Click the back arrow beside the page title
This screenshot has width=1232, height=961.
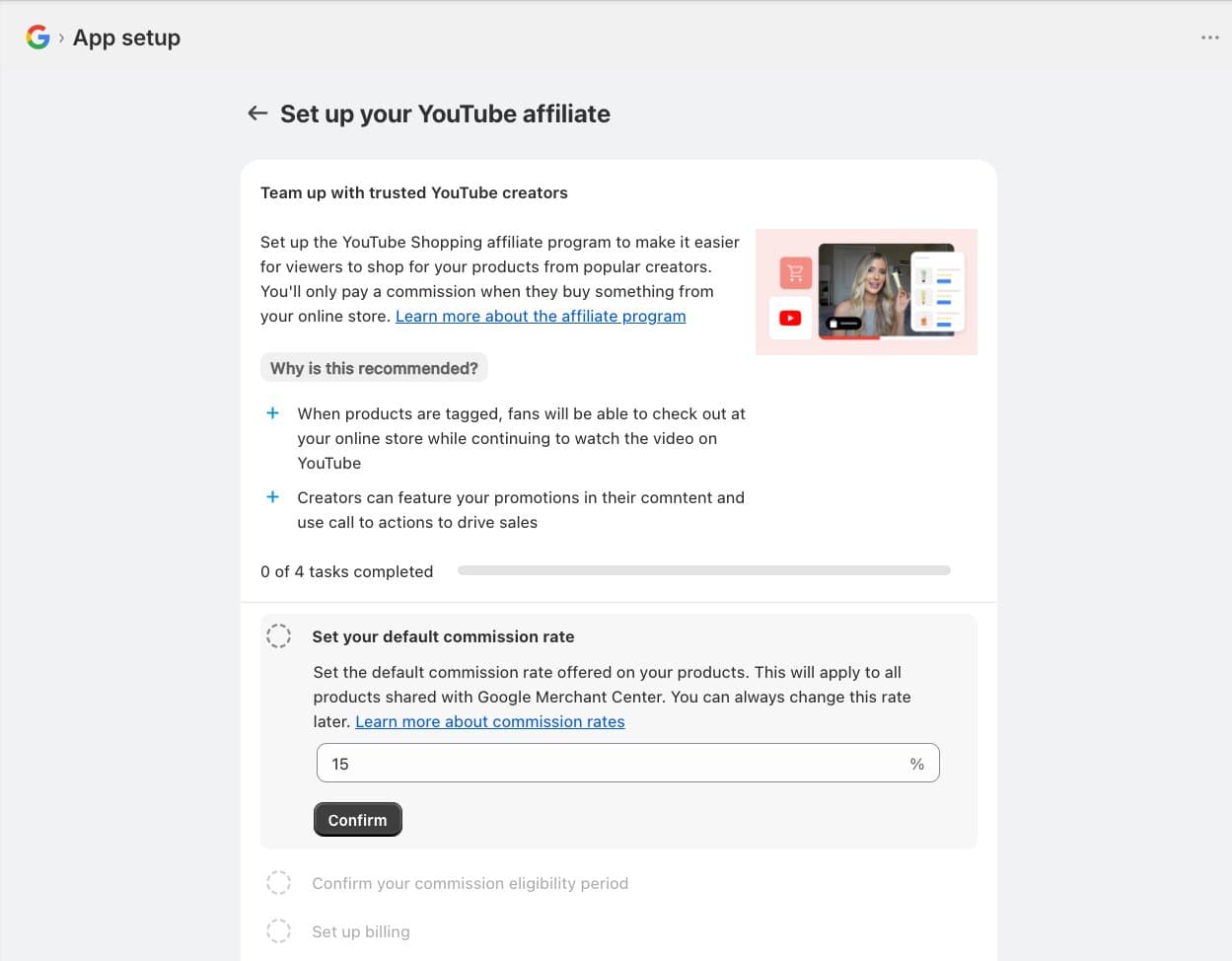pyautogui.click(x=257, y=112)
